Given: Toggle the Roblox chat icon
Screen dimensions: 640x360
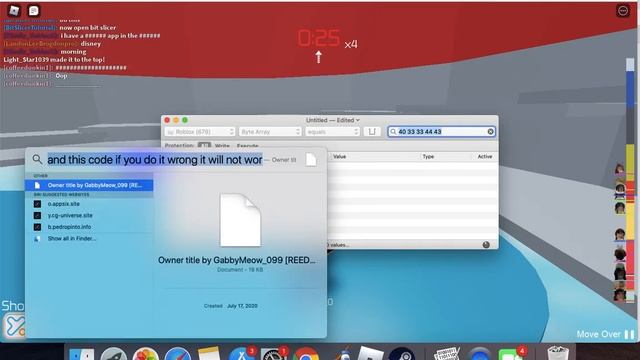Looking at the screenshot, I should 33,10.
